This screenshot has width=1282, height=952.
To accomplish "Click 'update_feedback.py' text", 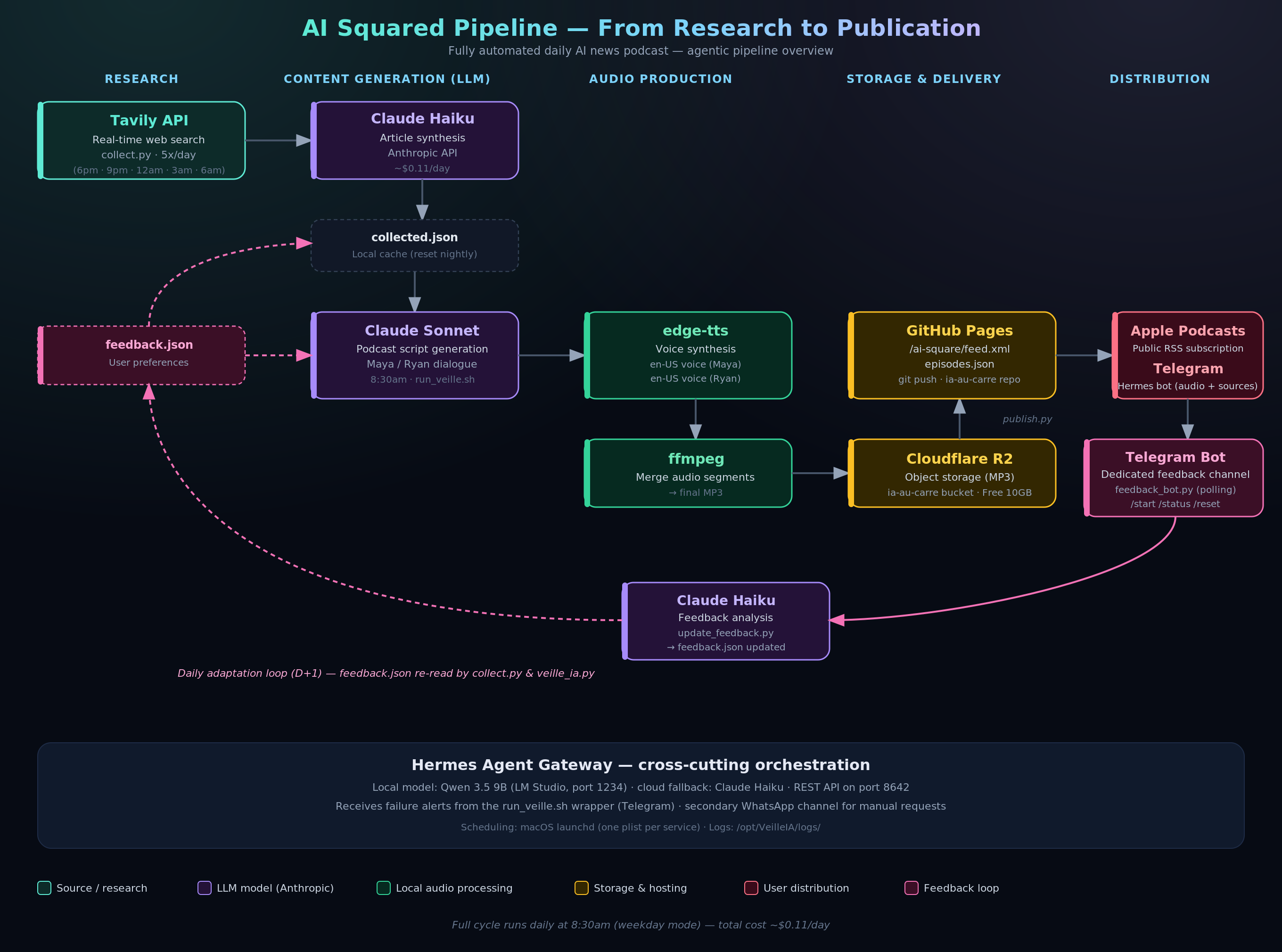I will pyautogui.click(x=726, y=633).
